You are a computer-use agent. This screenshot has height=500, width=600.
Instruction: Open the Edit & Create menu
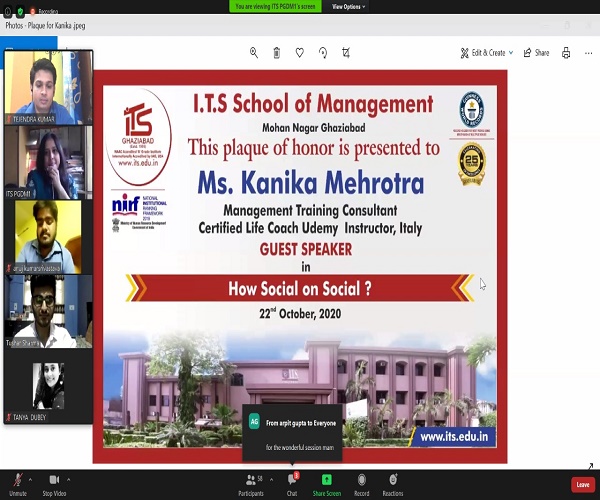pos(487,53)
